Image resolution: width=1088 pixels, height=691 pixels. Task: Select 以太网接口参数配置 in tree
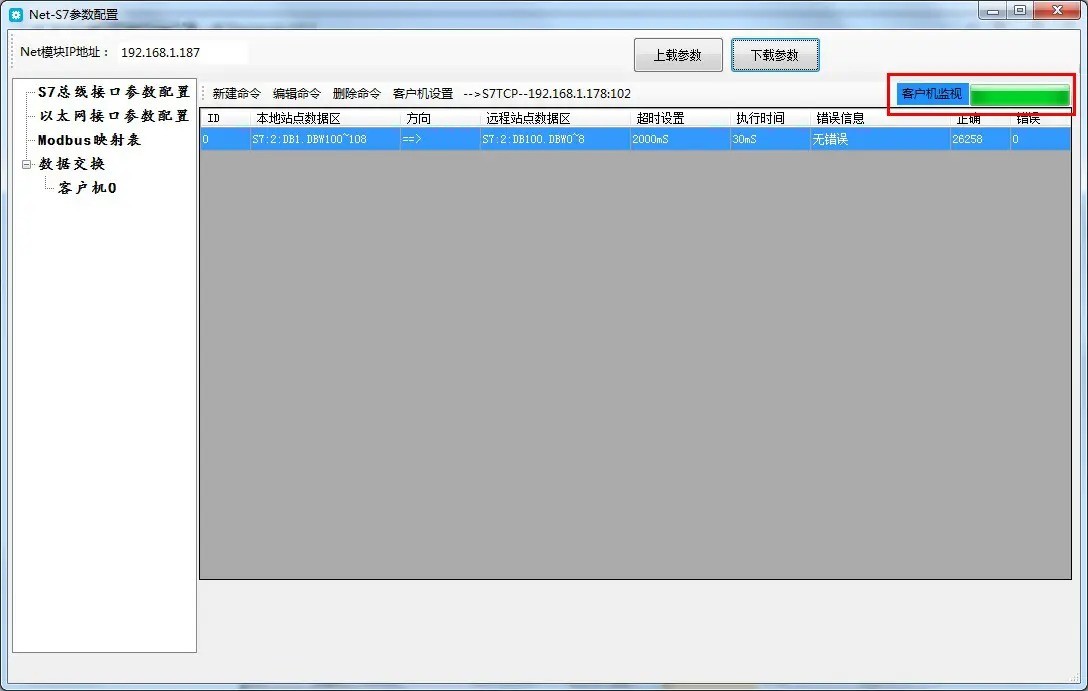click(113, 116)
